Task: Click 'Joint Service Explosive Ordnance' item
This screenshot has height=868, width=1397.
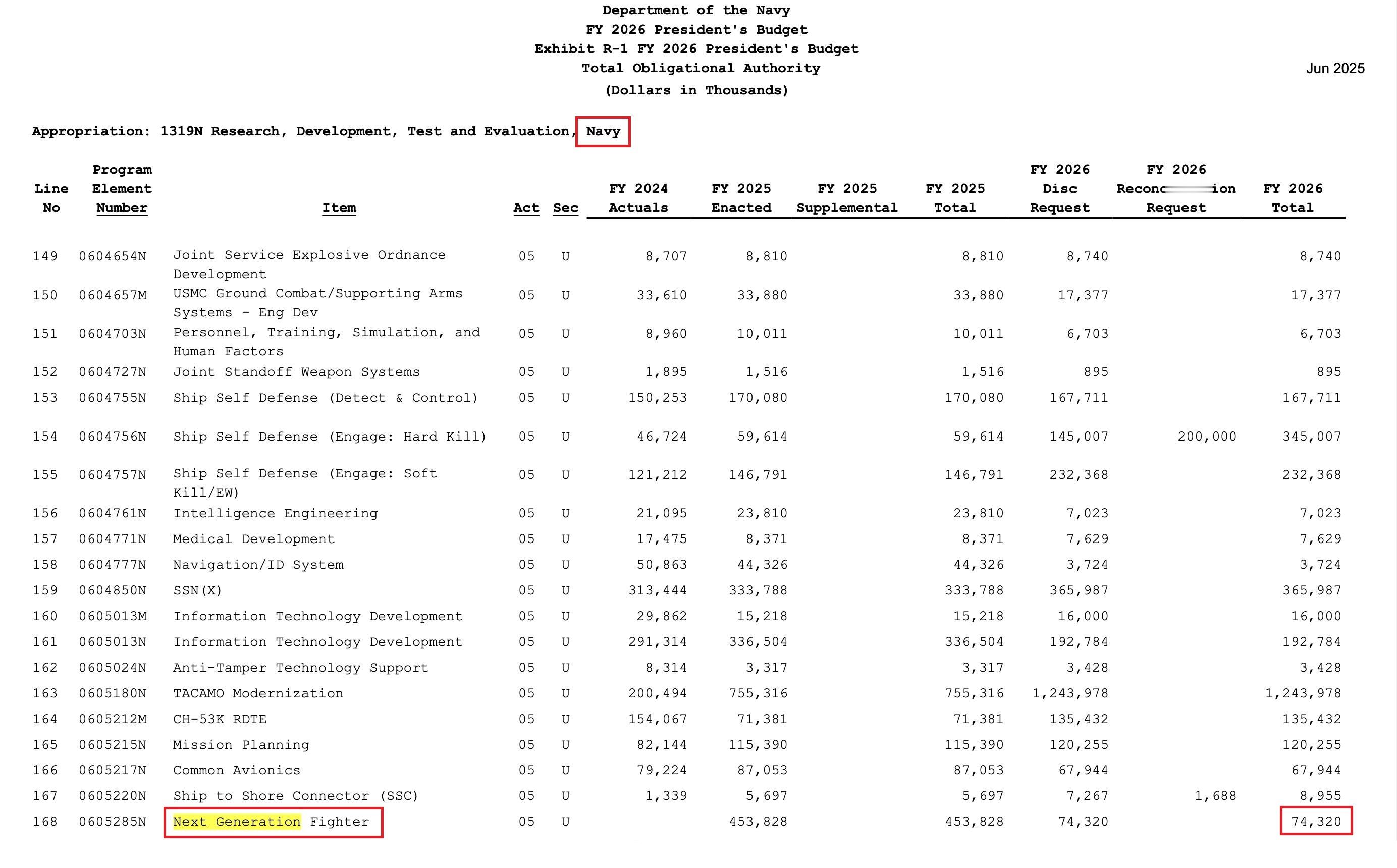Action: tap(309, 255)
